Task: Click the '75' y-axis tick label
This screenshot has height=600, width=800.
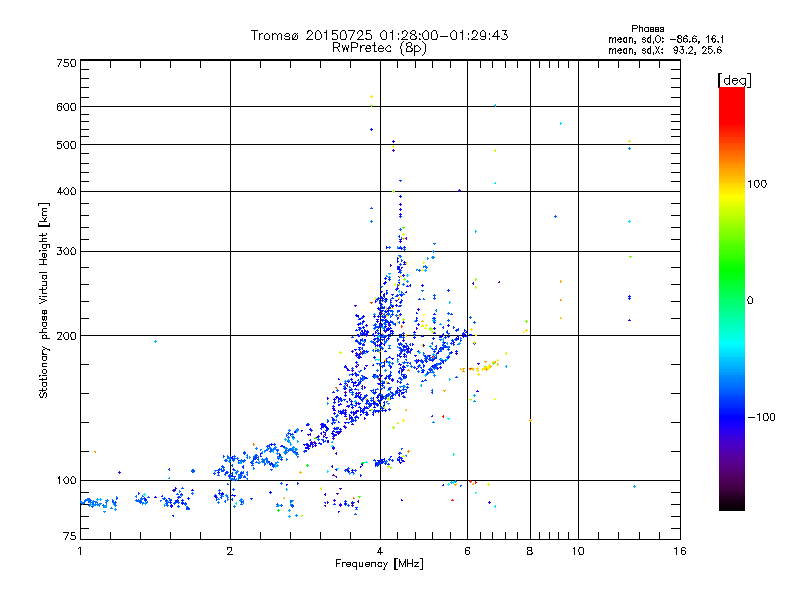Action: [70, 536]
